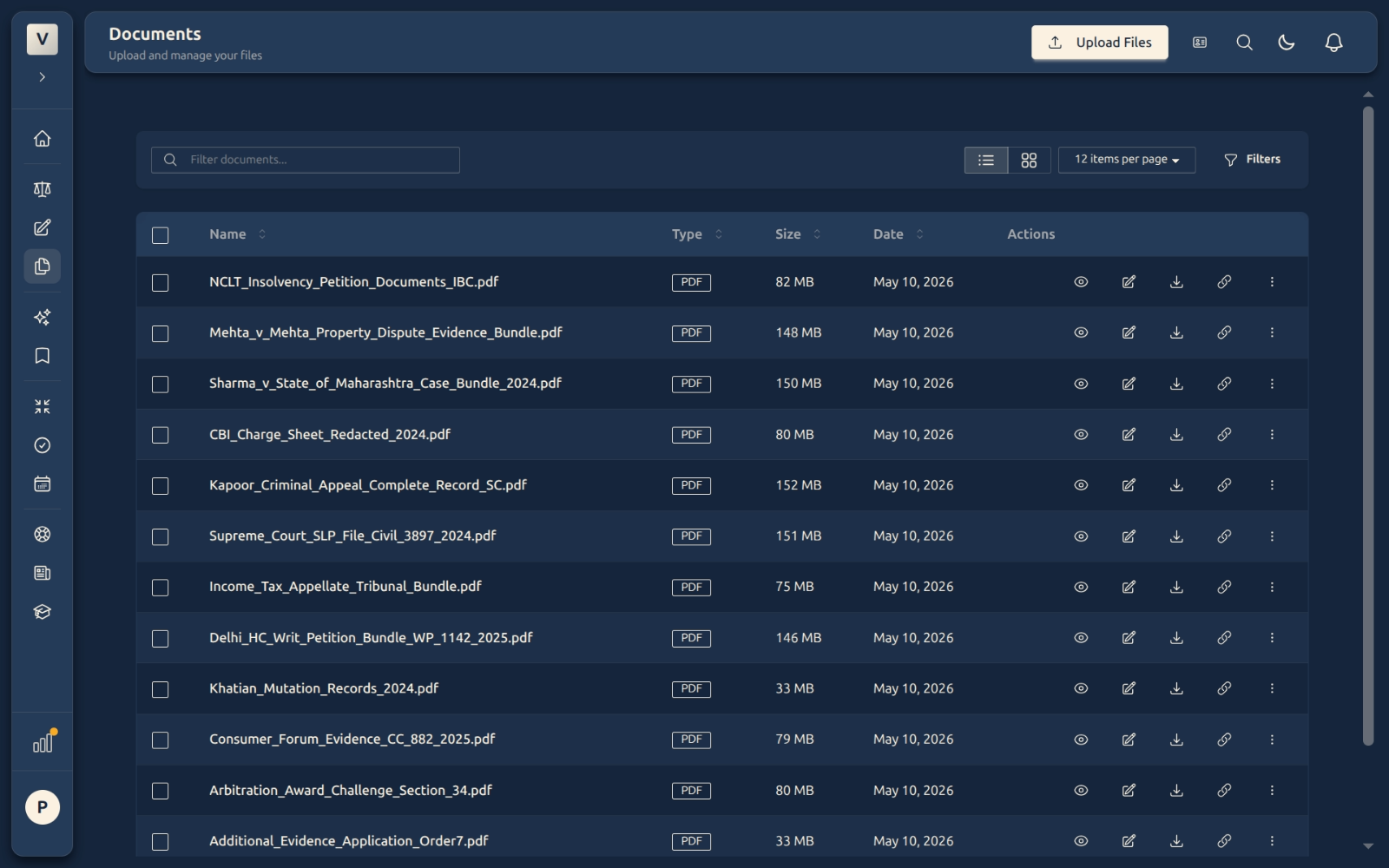Open the sparkles AI sidebar icon
The height and width of the screenshot is (868, 1389).
coord(42,317)
